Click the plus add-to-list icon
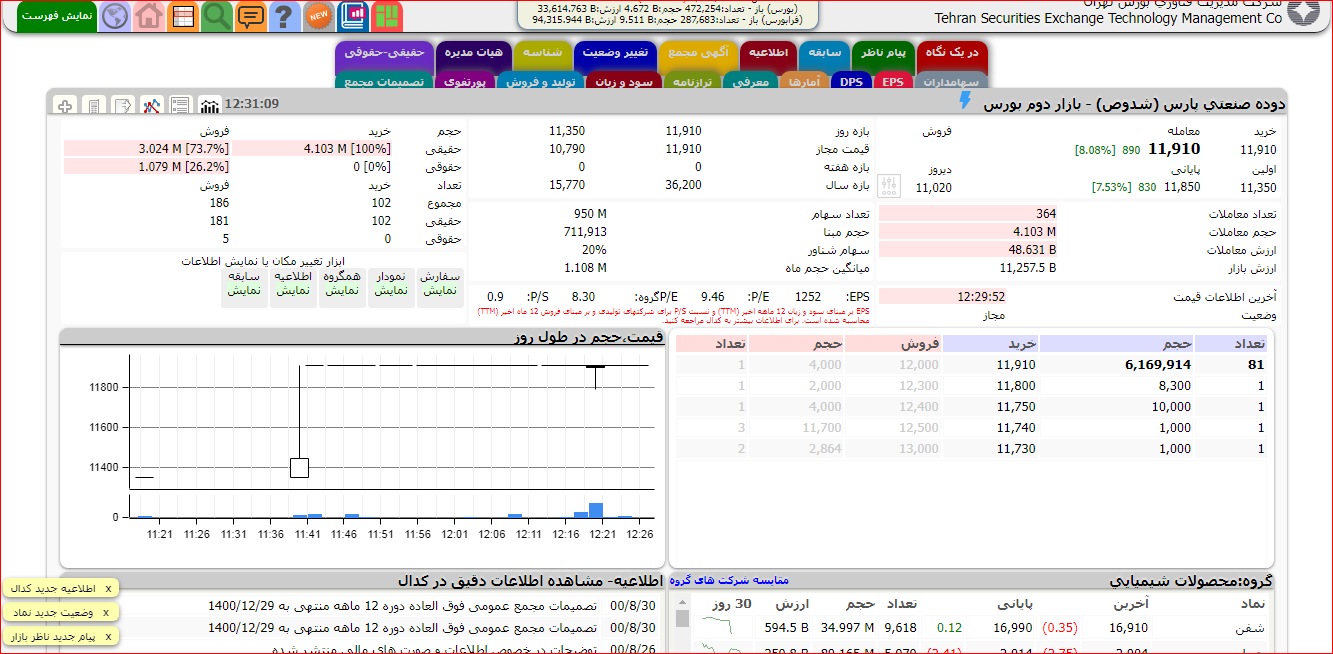The width and height of the screenshot is (1333, 654). (65, 105)
